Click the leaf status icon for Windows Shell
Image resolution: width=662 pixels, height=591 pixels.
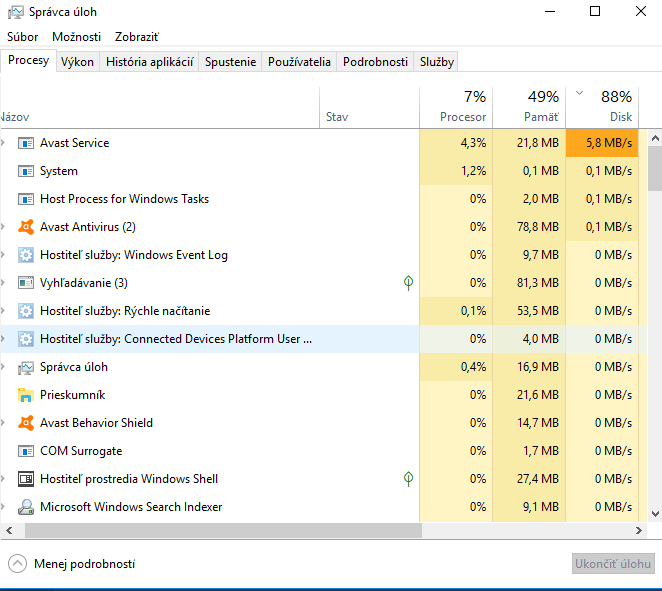tap(408, 479)
